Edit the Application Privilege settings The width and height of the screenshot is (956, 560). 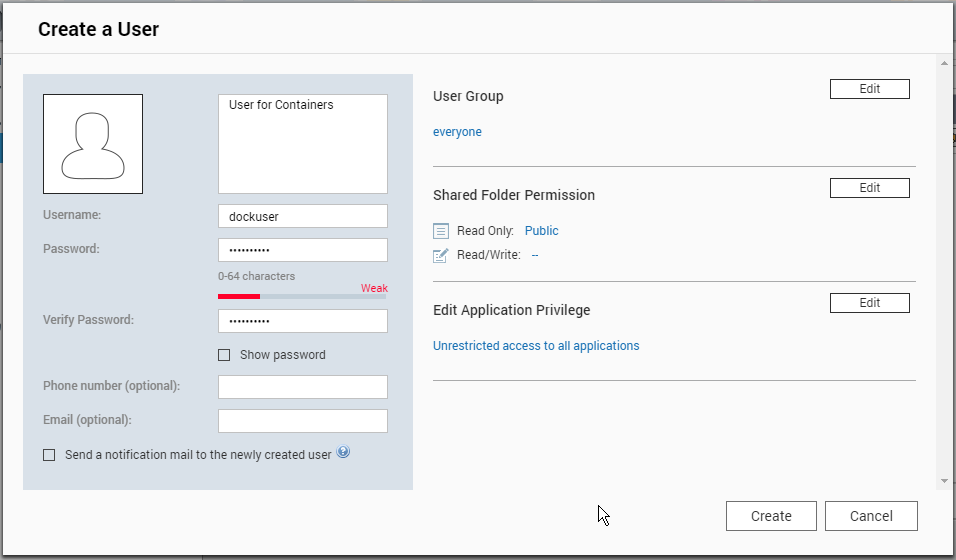click(869, 303)
